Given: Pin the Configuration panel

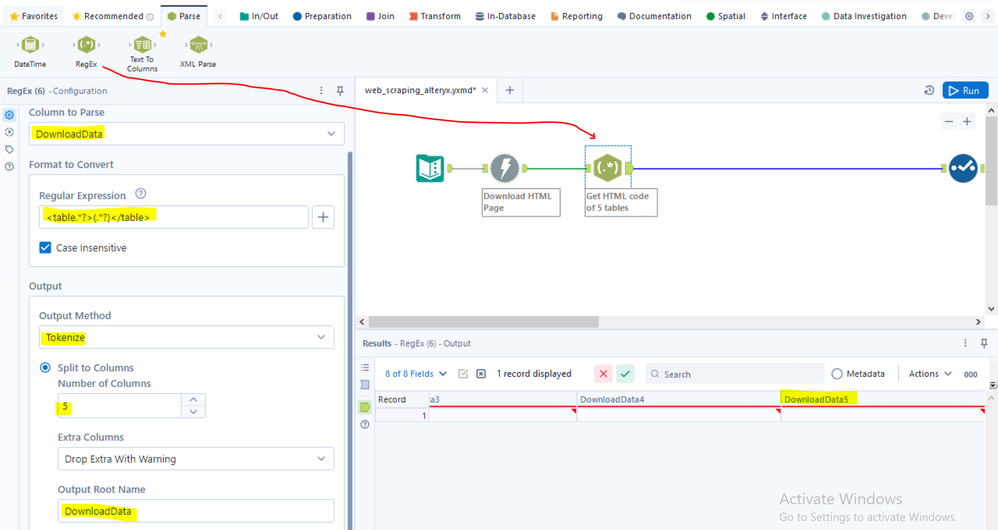Looking at the screenshot, I should point(340,90).
